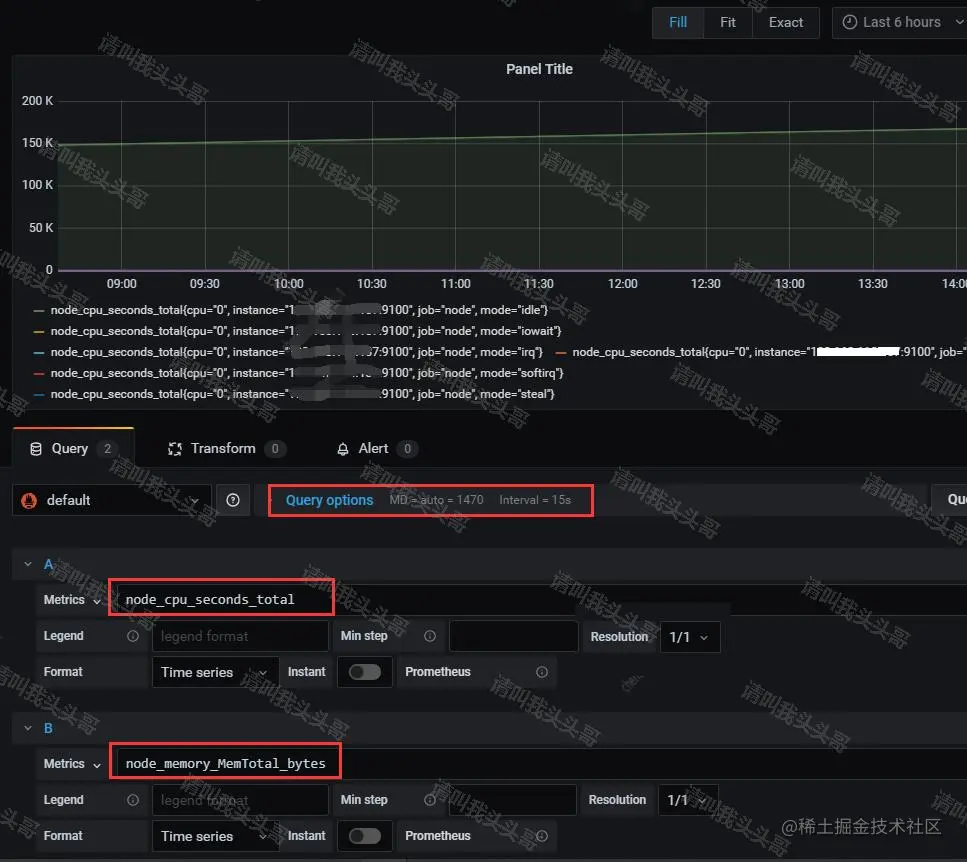This screenshot has width=967, height=862.
Task: Click the Prometheus info icon in query A
Action: pos(541,672)
